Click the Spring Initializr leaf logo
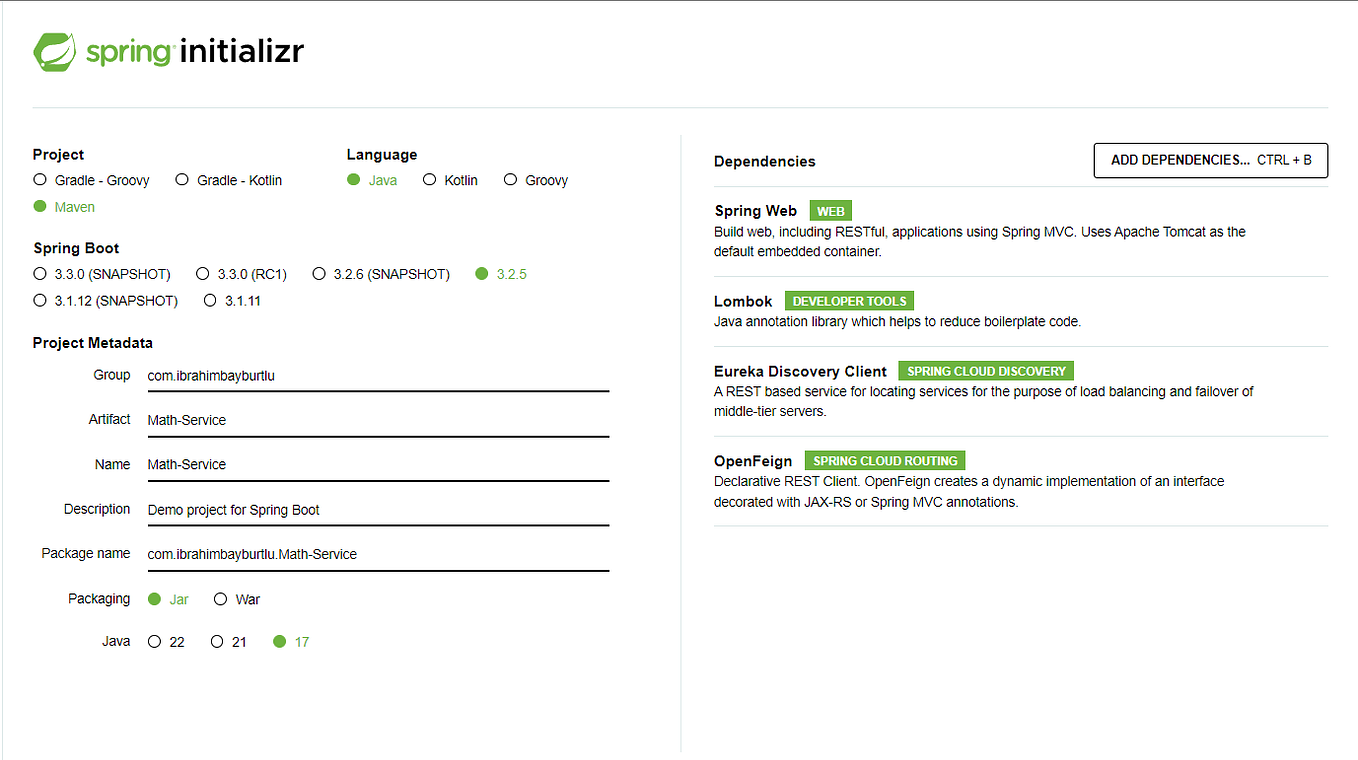This screenshot has height=760, width=1358. 55,51
